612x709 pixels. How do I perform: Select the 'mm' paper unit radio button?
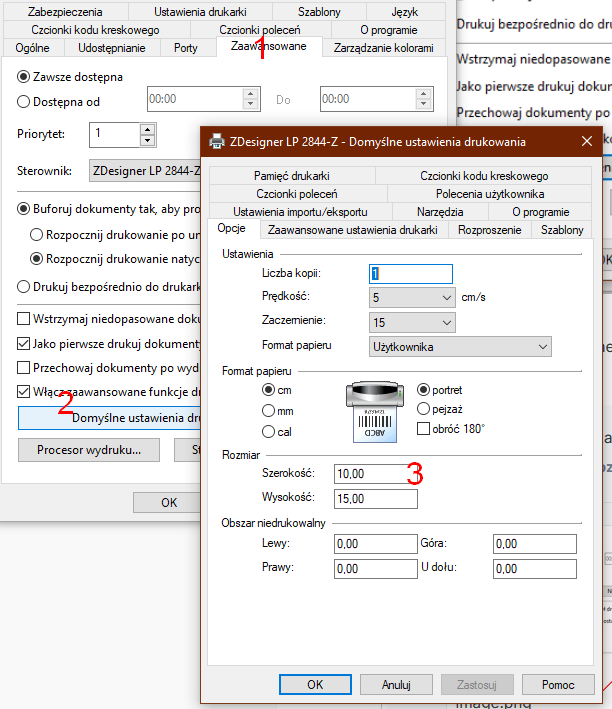point(268,411)
